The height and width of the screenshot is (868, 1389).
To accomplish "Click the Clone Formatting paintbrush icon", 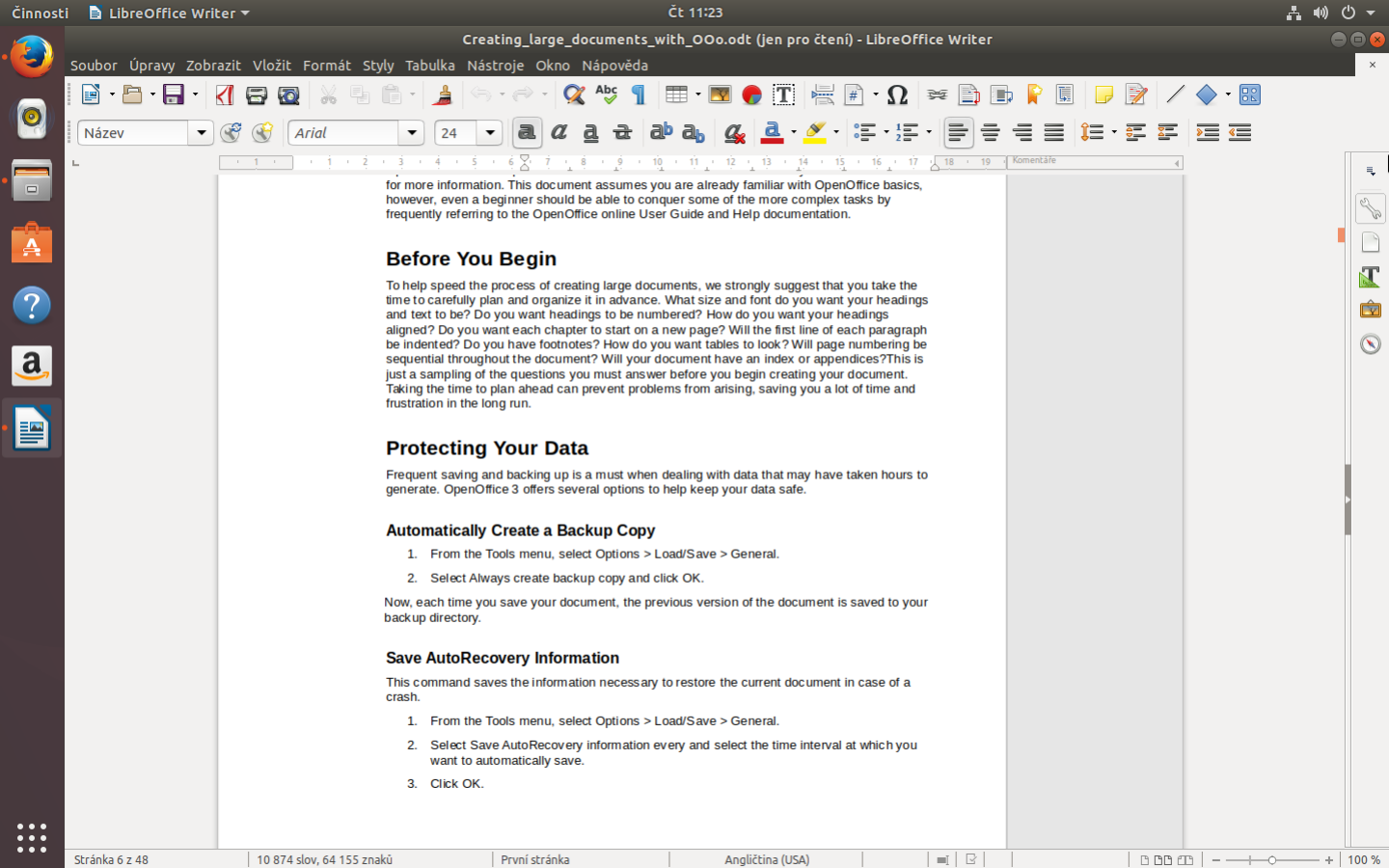I will [443, 95].
